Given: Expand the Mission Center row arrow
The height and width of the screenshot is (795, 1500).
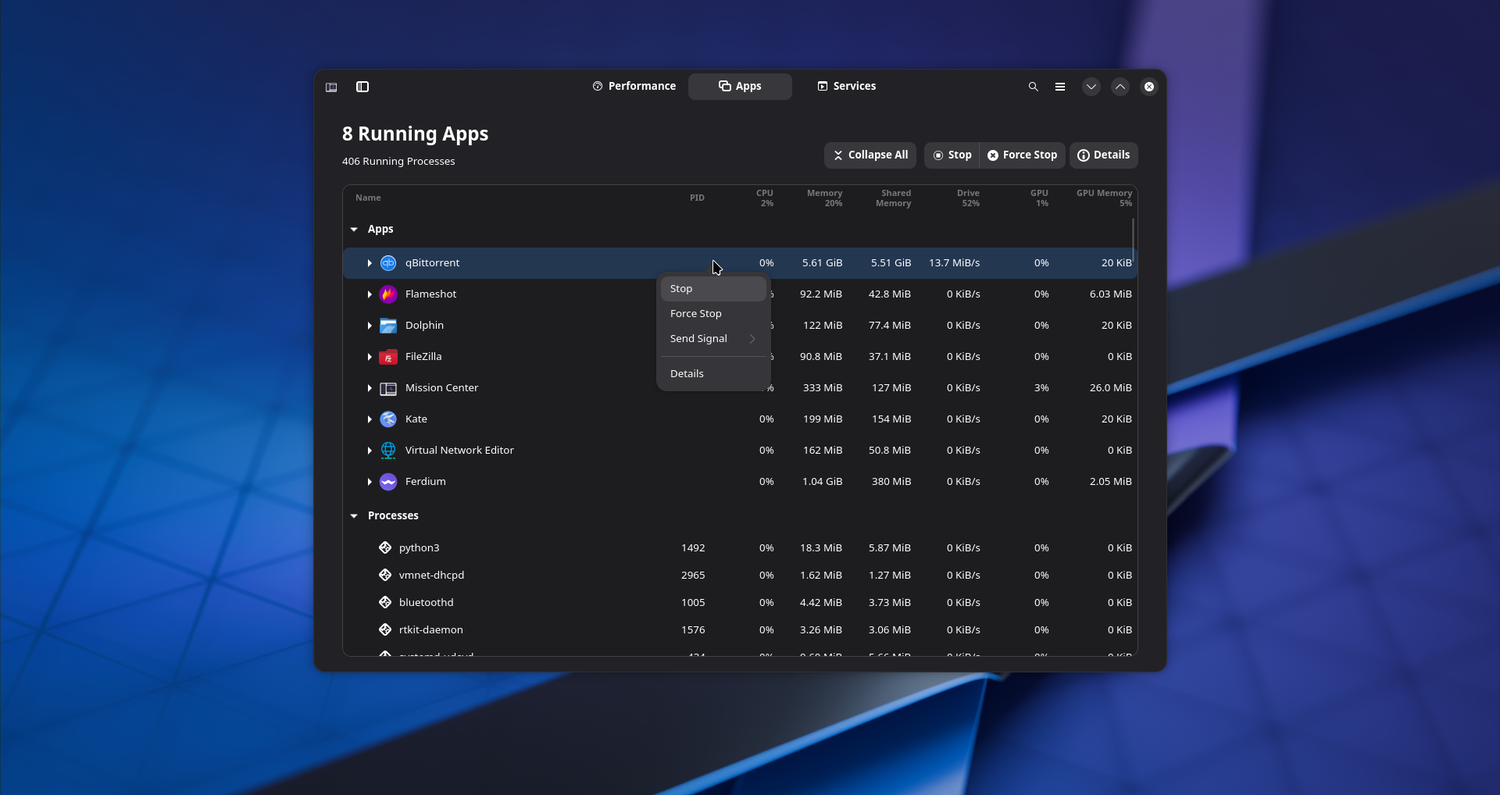Looking at the screenshot, I should [x=369, y=388].
